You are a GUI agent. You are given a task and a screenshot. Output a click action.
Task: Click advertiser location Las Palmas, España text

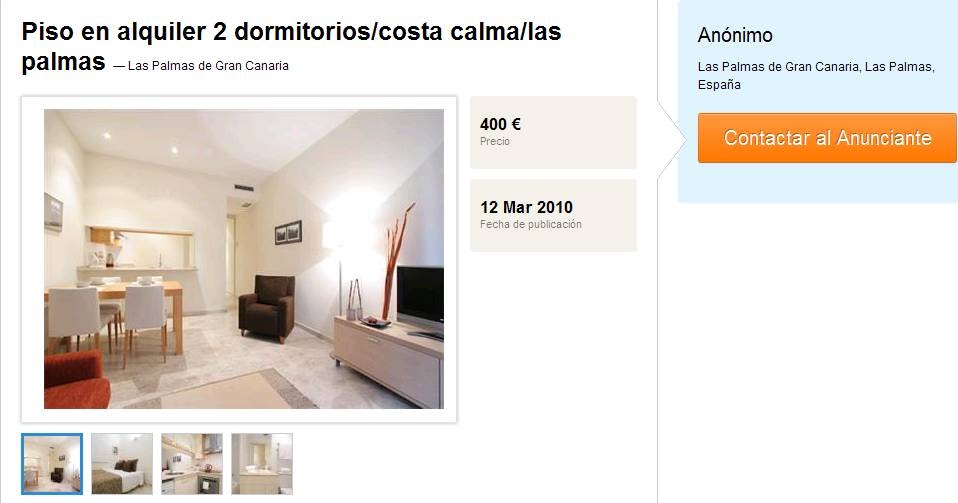click(816, 75)
